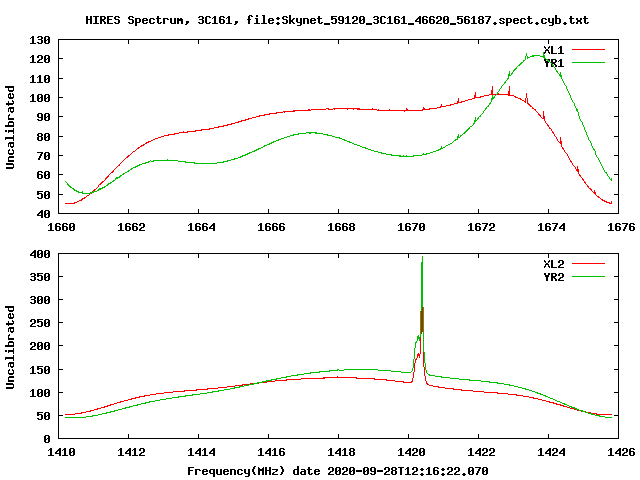Click the 350 y-axis tick label
640x480 pixels.
tap(40, 277)
